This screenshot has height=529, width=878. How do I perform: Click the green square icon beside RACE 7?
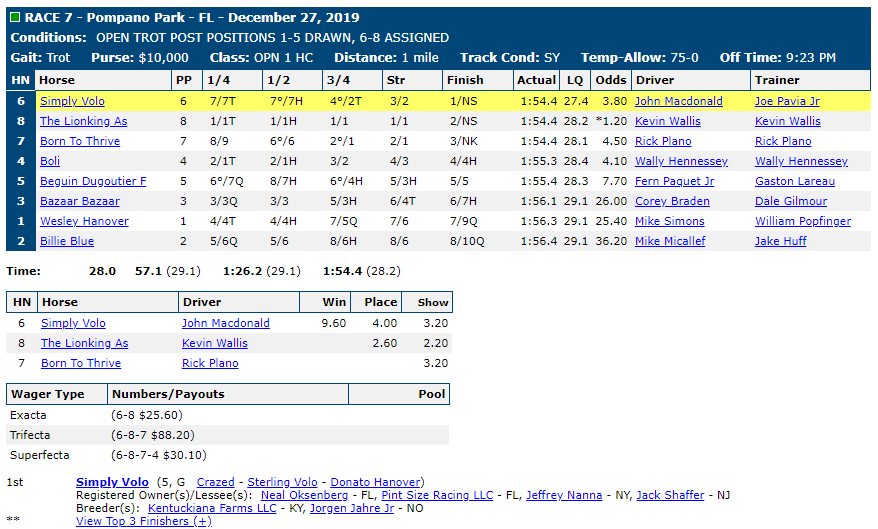[x=15, y=17]
